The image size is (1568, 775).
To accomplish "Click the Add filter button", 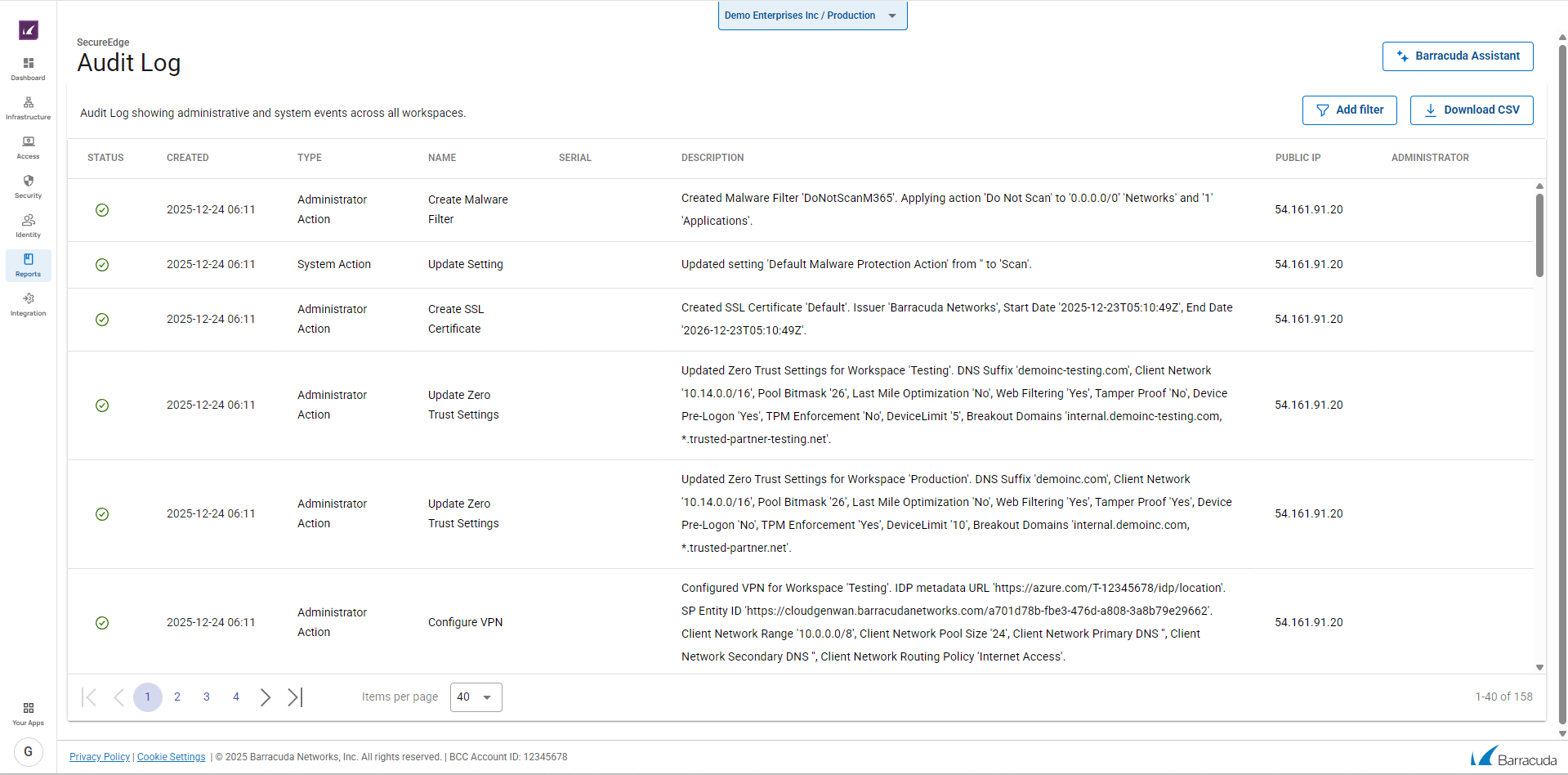I will (x=1349, y=110).
